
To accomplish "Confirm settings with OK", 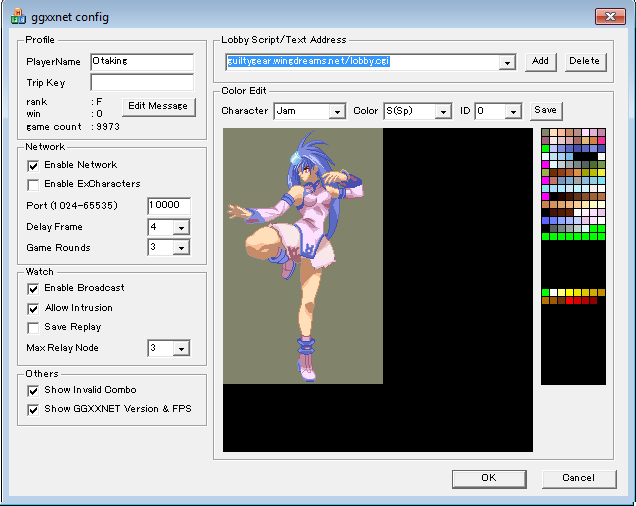I will click(489, 478).
